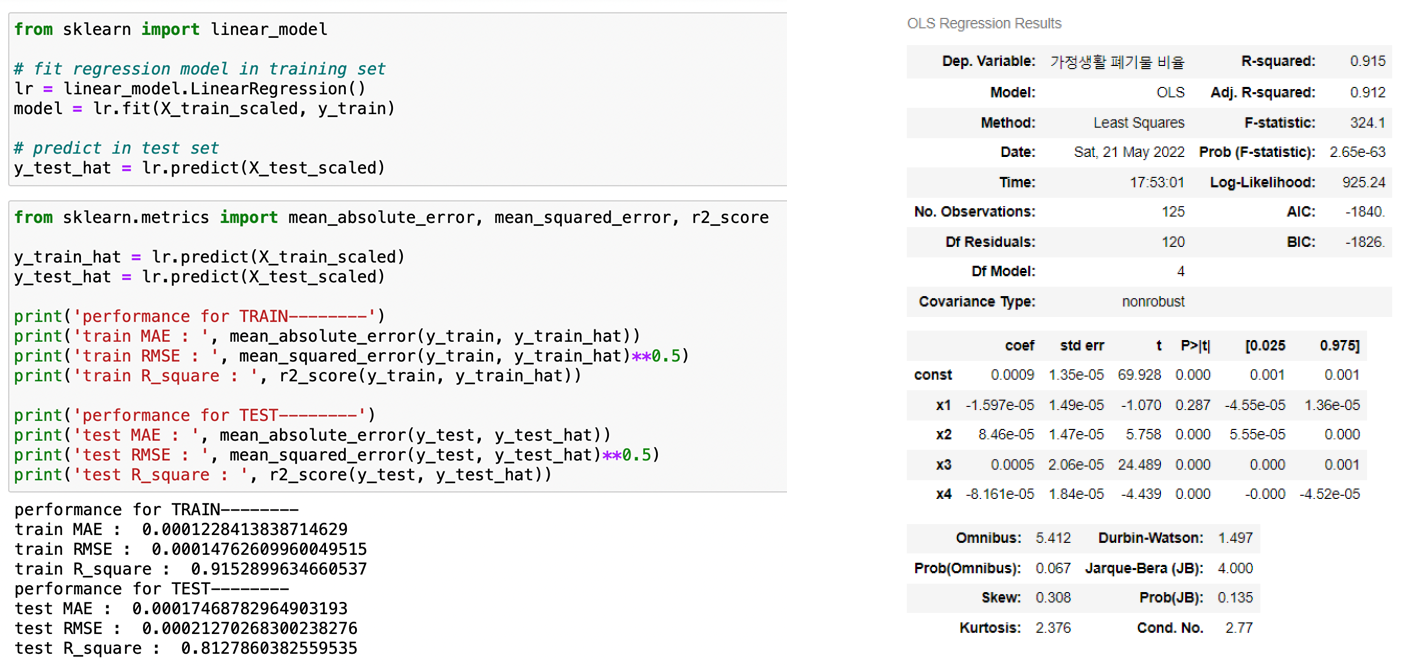The width and height of the screenshot is (1406, 666).
Task: Click the comment '# fit regression model in training set'
Action: pos(200,69)
